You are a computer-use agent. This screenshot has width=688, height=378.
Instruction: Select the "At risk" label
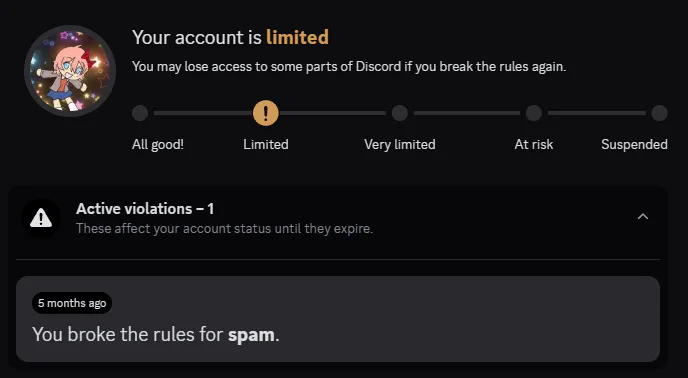point(534,144)
